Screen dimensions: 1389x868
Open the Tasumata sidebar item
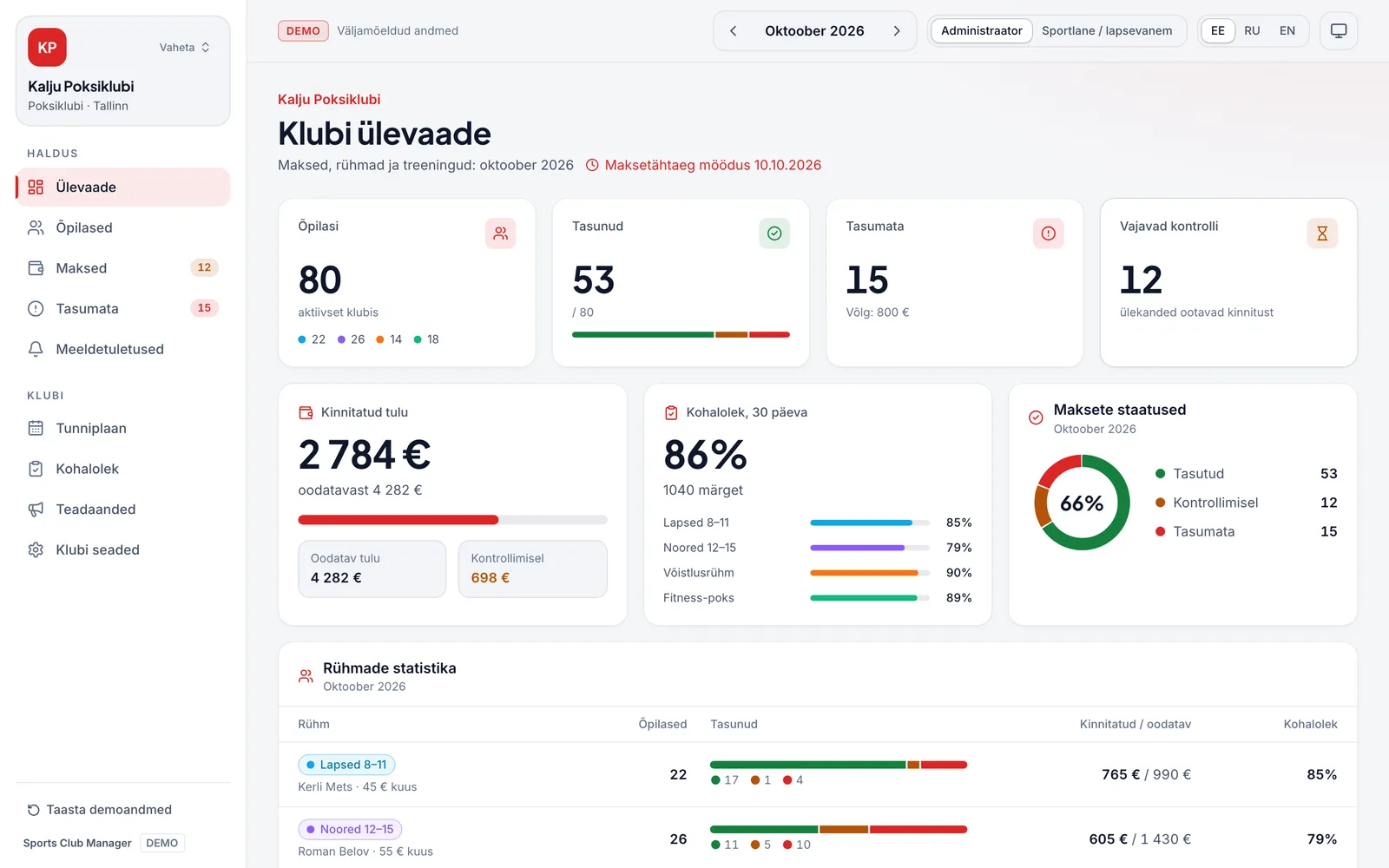(x=123, y=308)
